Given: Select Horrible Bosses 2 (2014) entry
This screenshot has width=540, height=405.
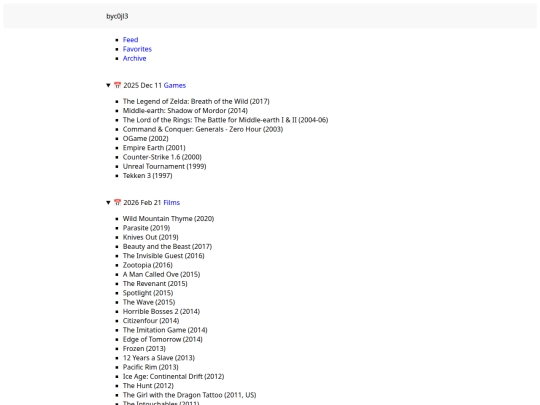Looking at the screenshot, I should 161,312.
